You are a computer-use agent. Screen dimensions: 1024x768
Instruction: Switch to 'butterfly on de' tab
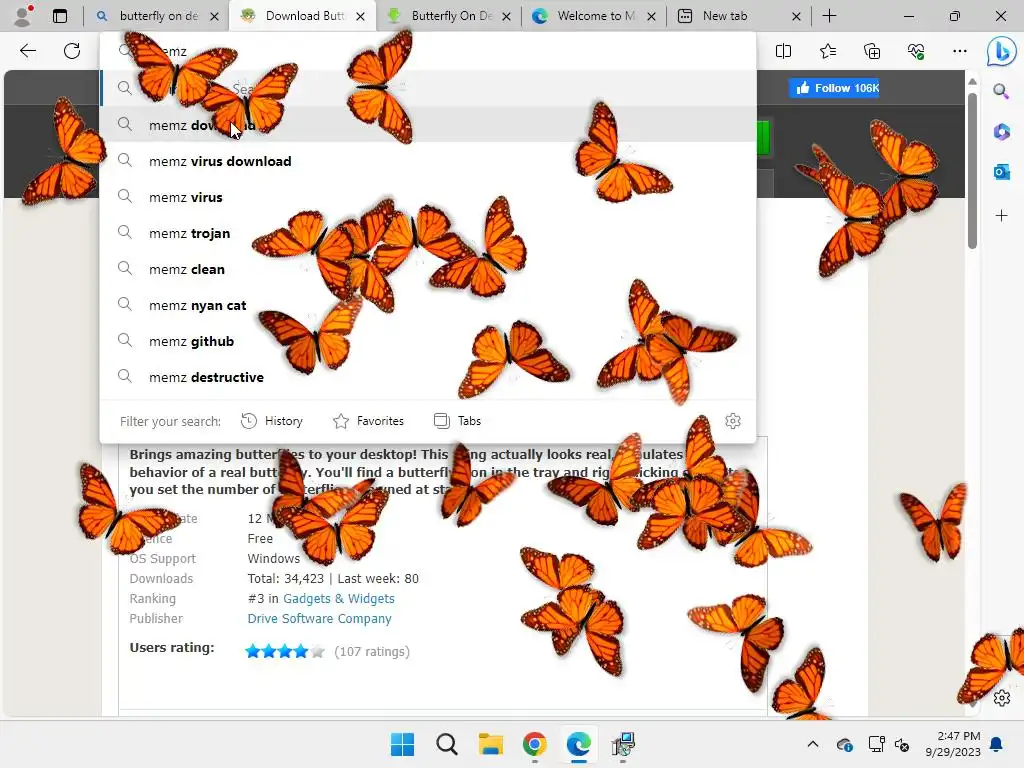[x=158, y=16]
